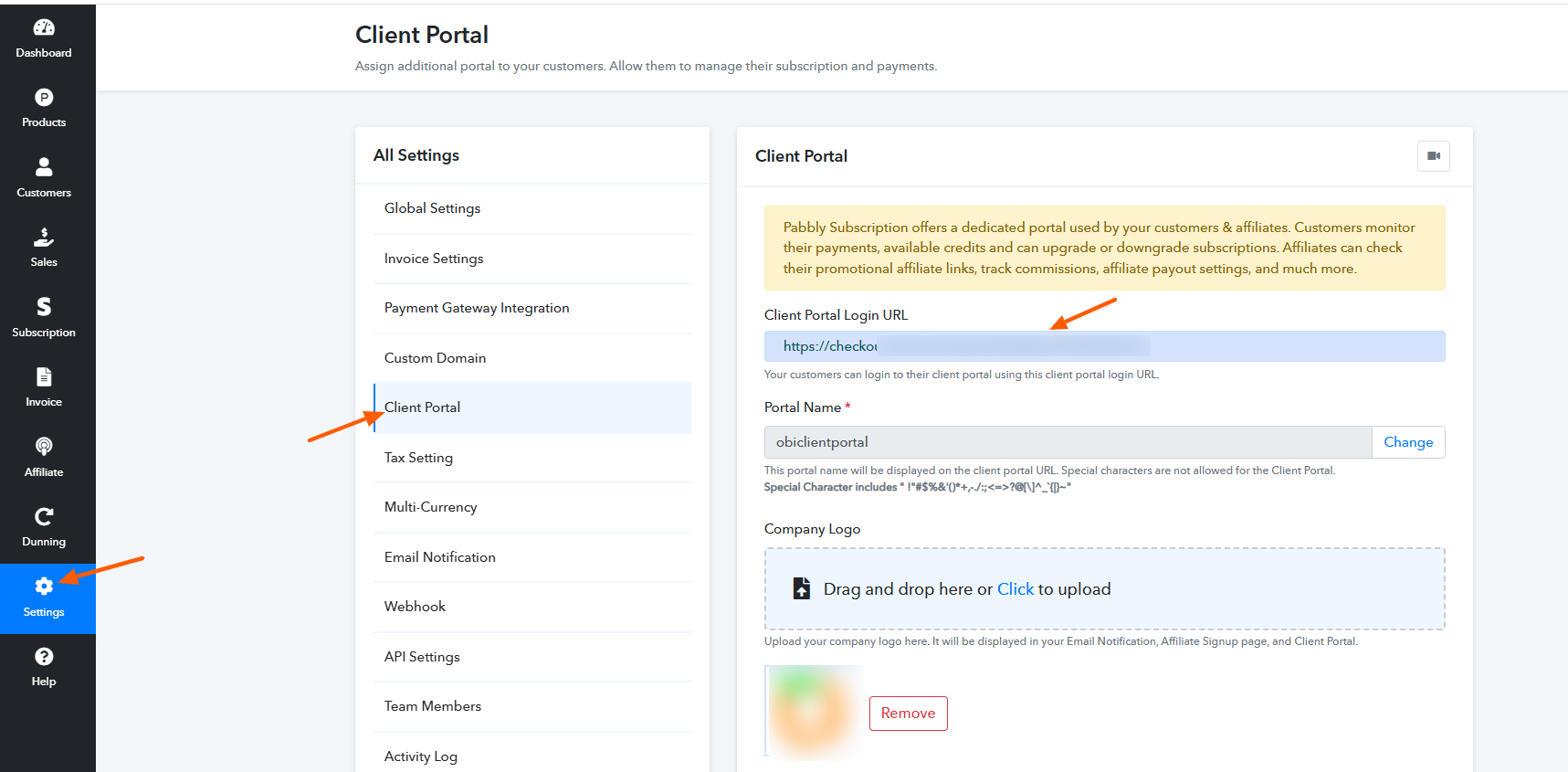Click the Sales sidebar icon
This screenshot has height=772, width=1568.
pyautogui.click(x=44, y=238)
